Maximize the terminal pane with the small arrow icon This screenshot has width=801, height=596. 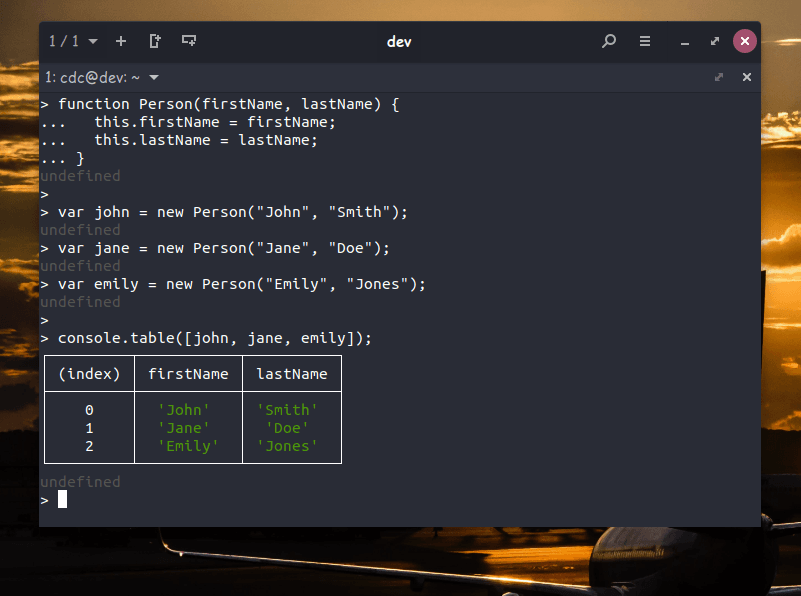[x=719, y=77]
